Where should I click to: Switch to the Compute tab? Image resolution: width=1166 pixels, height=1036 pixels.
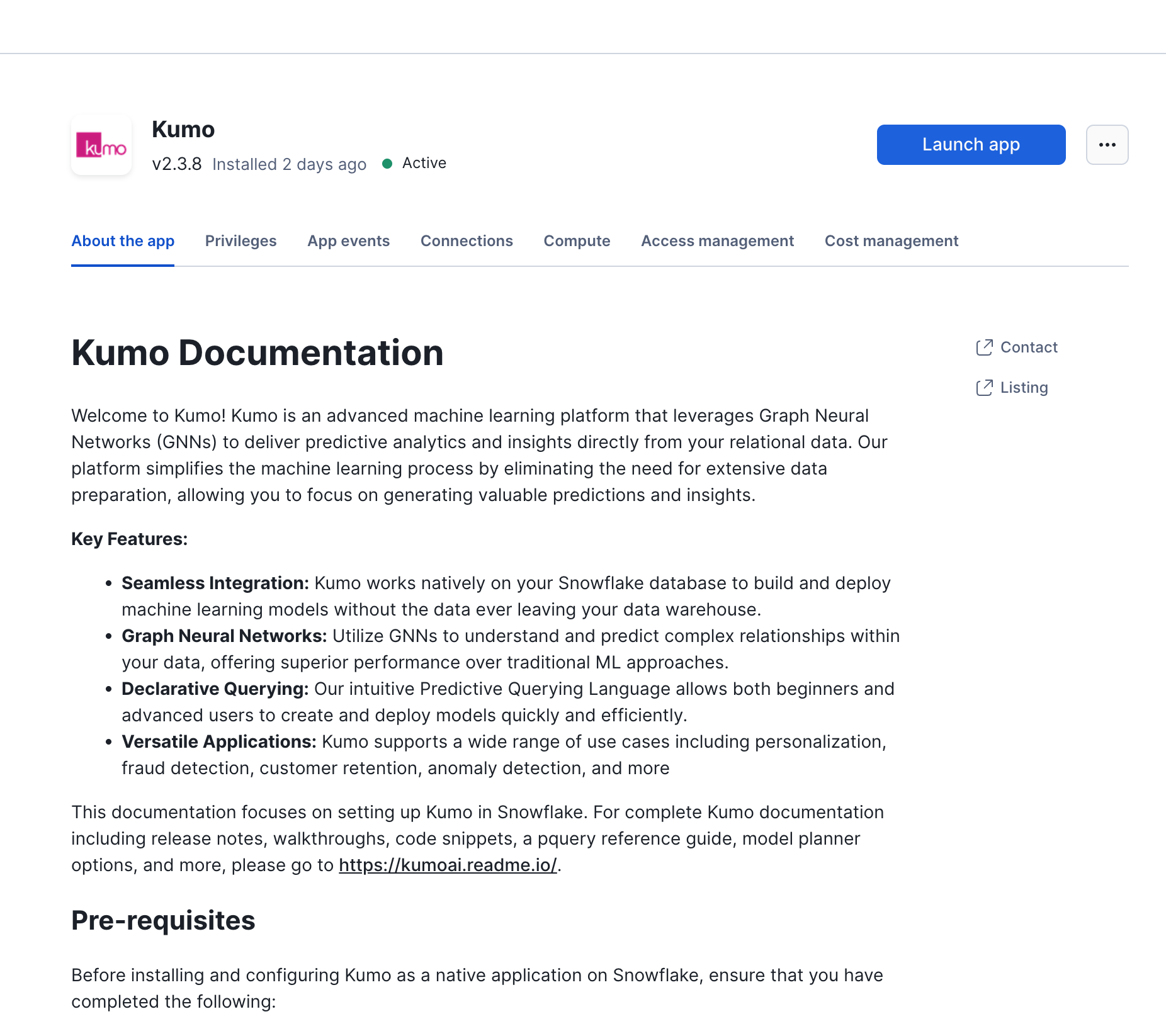577,241
